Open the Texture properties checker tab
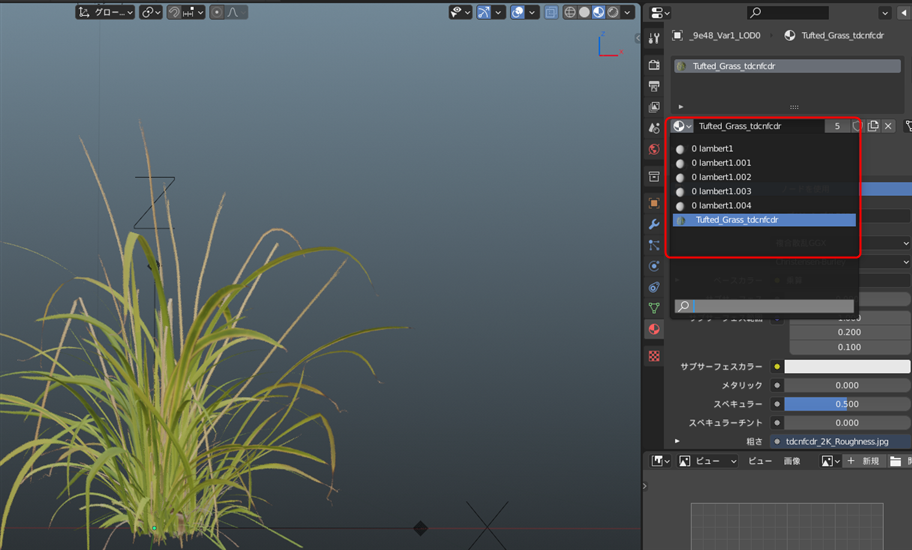 [654, 356]
